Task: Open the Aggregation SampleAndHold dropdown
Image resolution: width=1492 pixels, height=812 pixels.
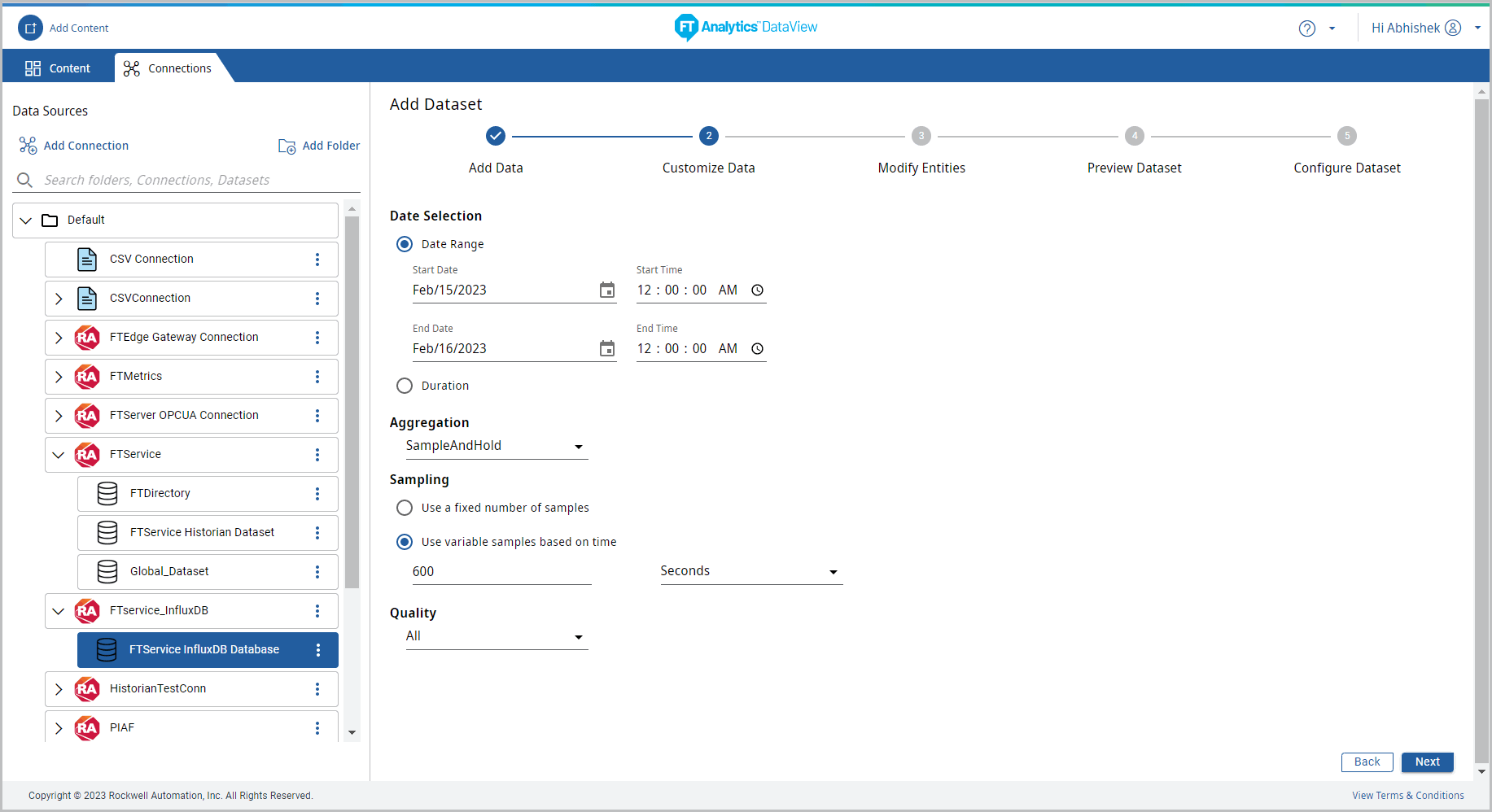Action: point(496,446)
